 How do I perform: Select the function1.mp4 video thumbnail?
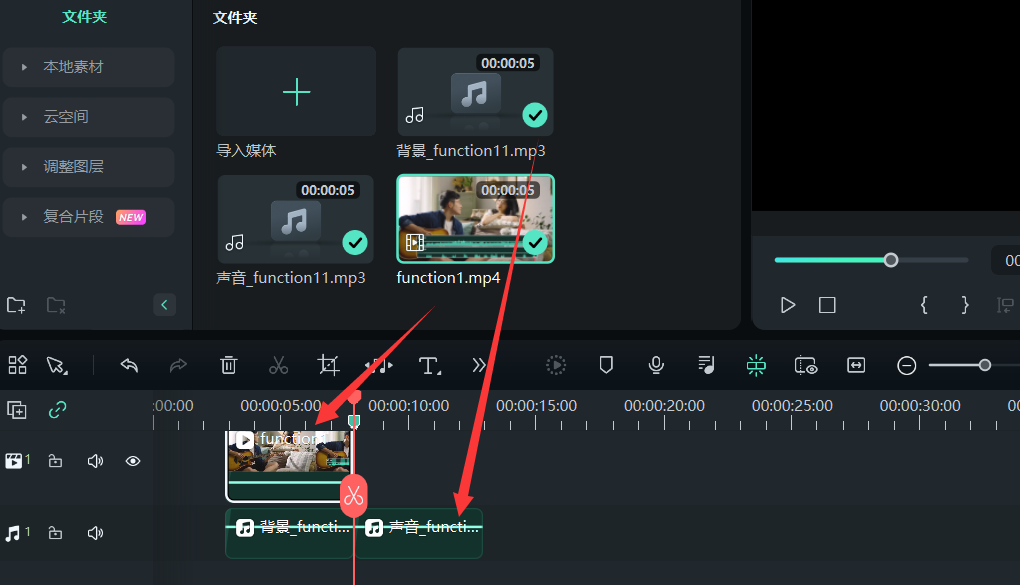click(476, 219)
